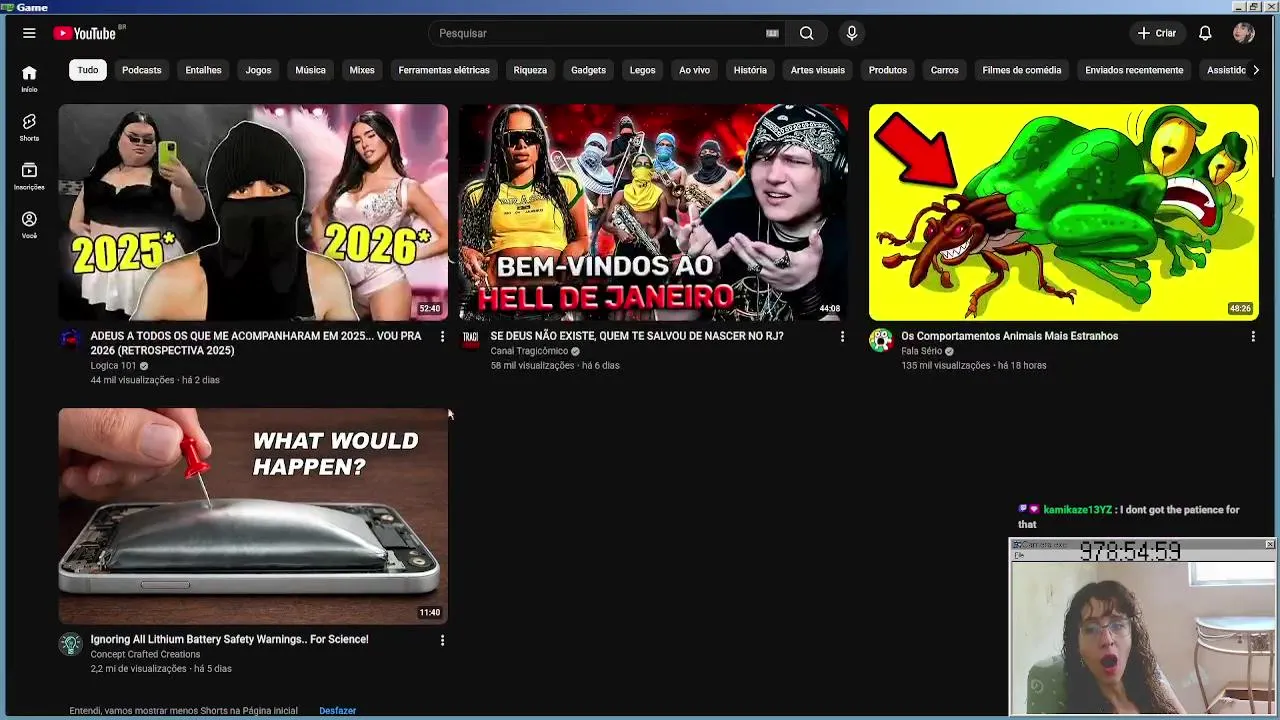Open Shorts in the sidebar
The image size is (1280, 720).
tap(29, 127)
